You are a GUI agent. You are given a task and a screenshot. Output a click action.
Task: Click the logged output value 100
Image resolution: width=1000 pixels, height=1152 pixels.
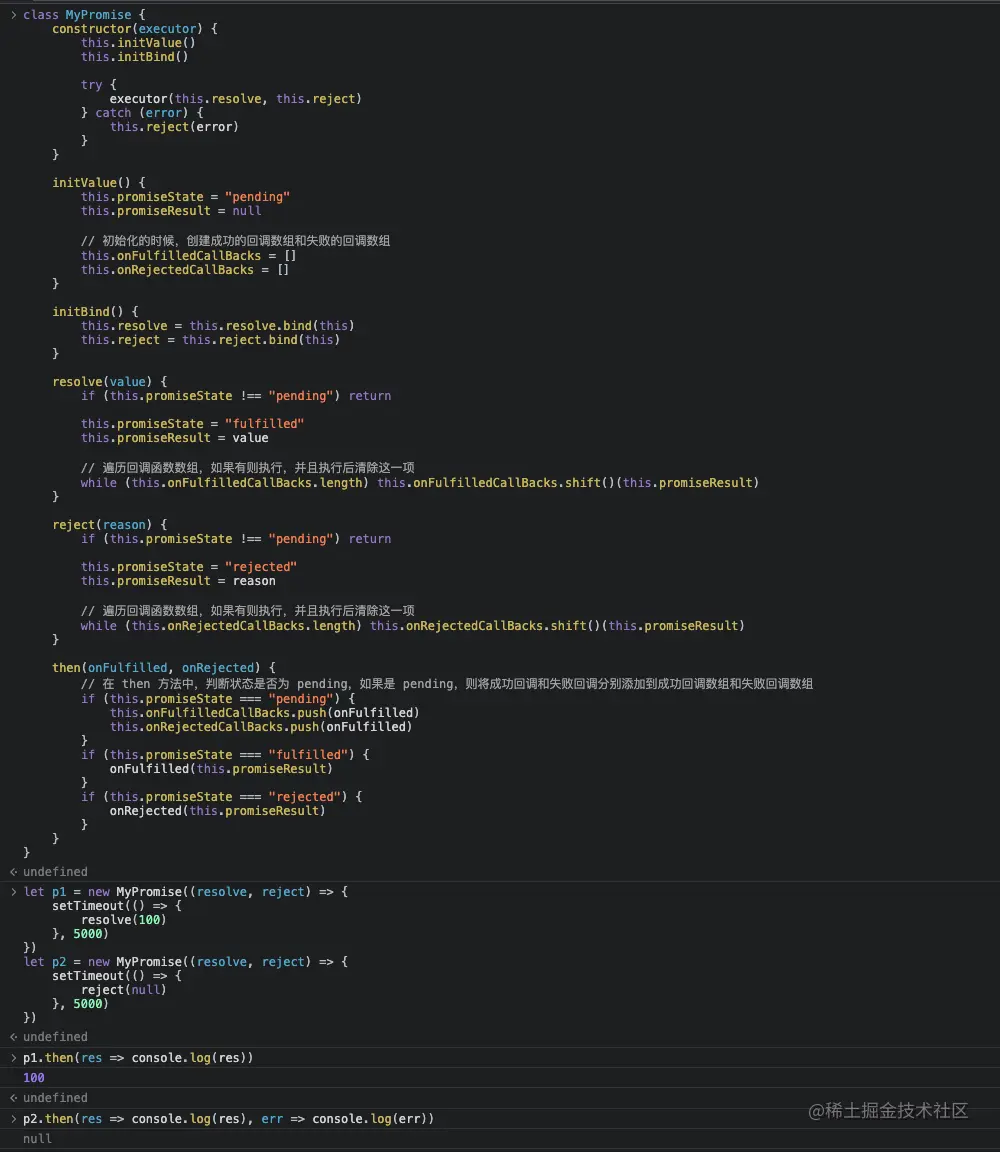[x=34, y=1078]
